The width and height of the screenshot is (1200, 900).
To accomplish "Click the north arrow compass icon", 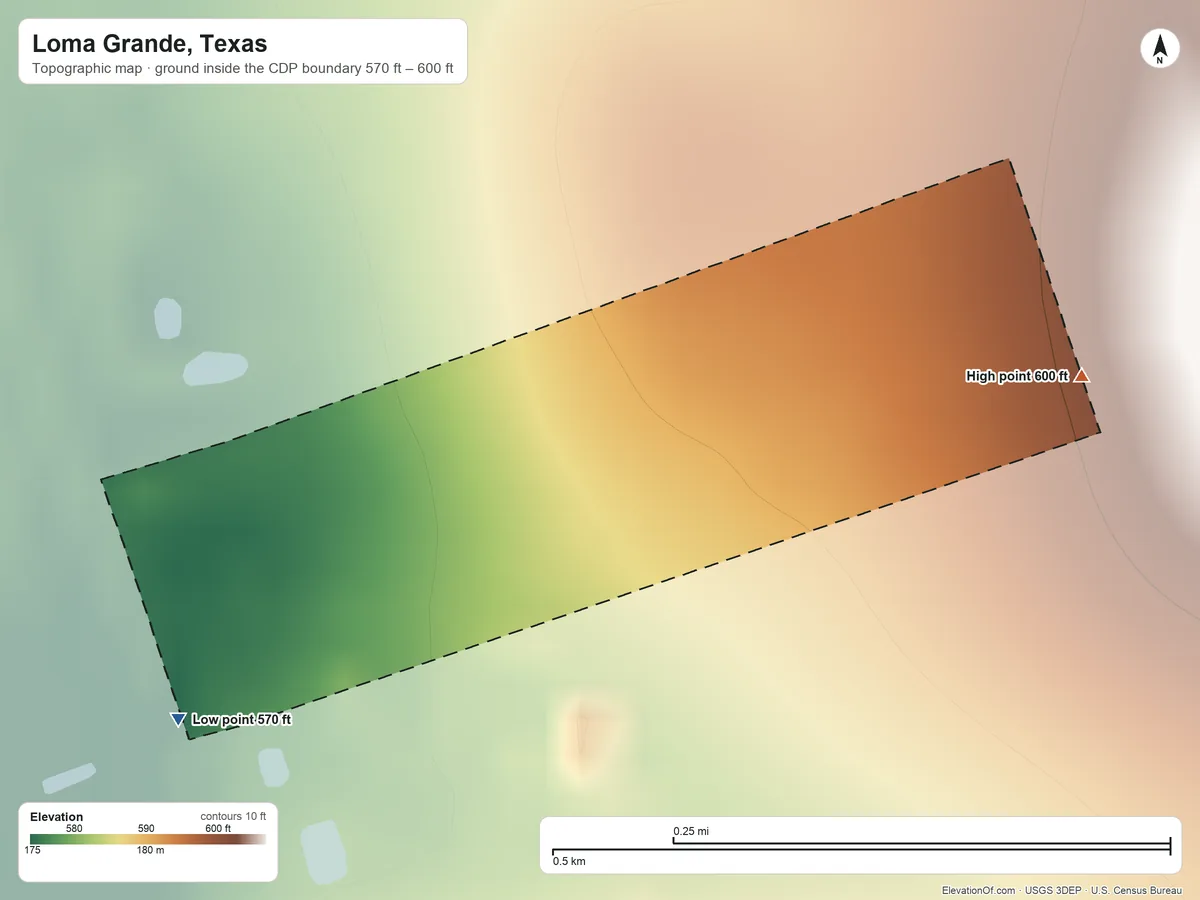I will click(1159, 49).
